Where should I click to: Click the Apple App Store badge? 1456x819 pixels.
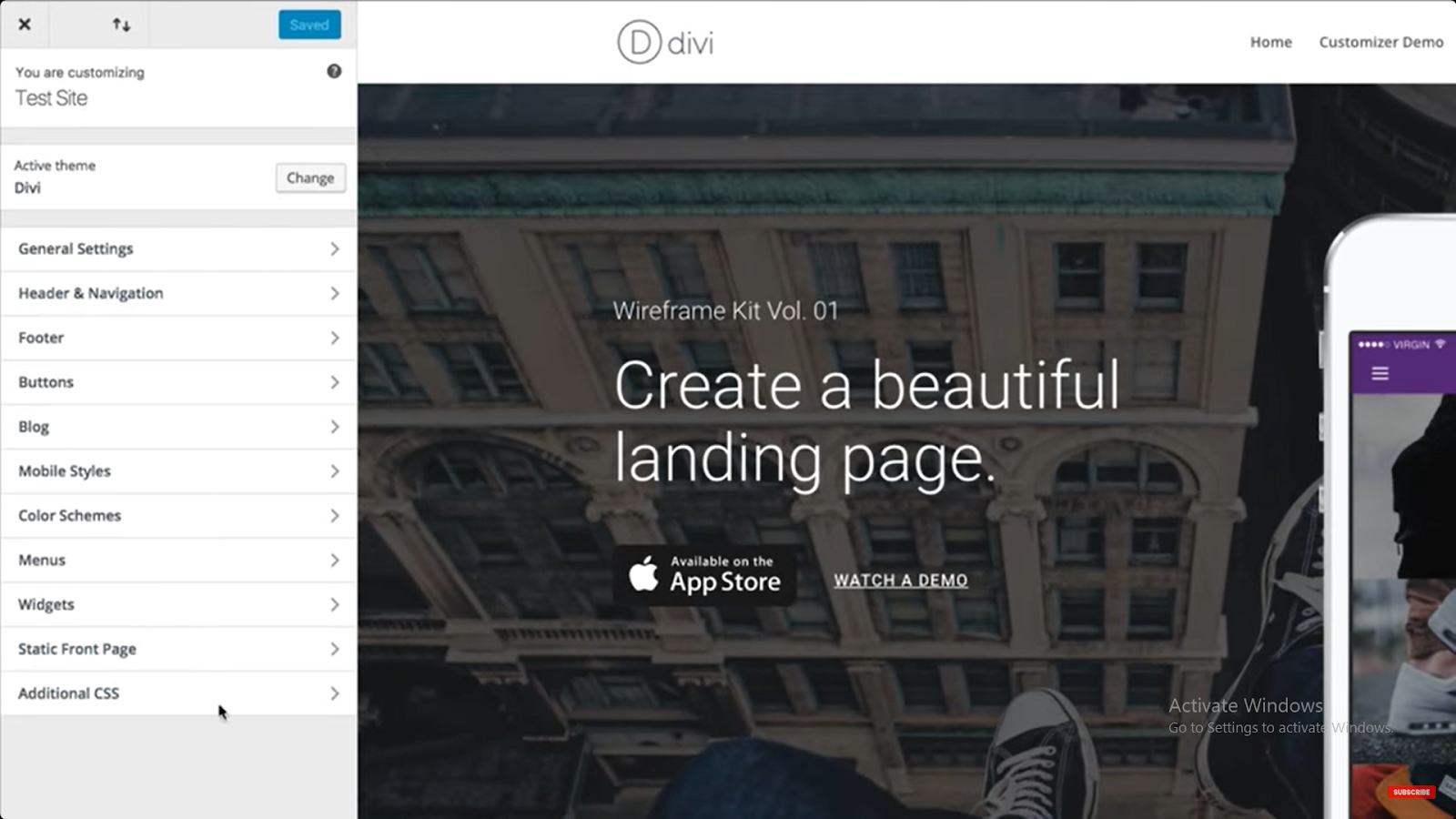[704, 575]
